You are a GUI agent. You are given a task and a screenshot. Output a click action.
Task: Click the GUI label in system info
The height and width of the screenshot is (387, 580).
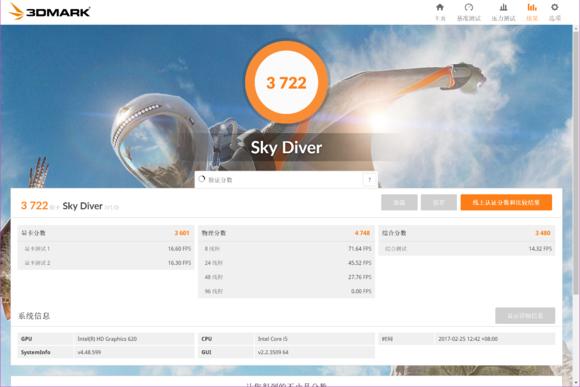206,352
